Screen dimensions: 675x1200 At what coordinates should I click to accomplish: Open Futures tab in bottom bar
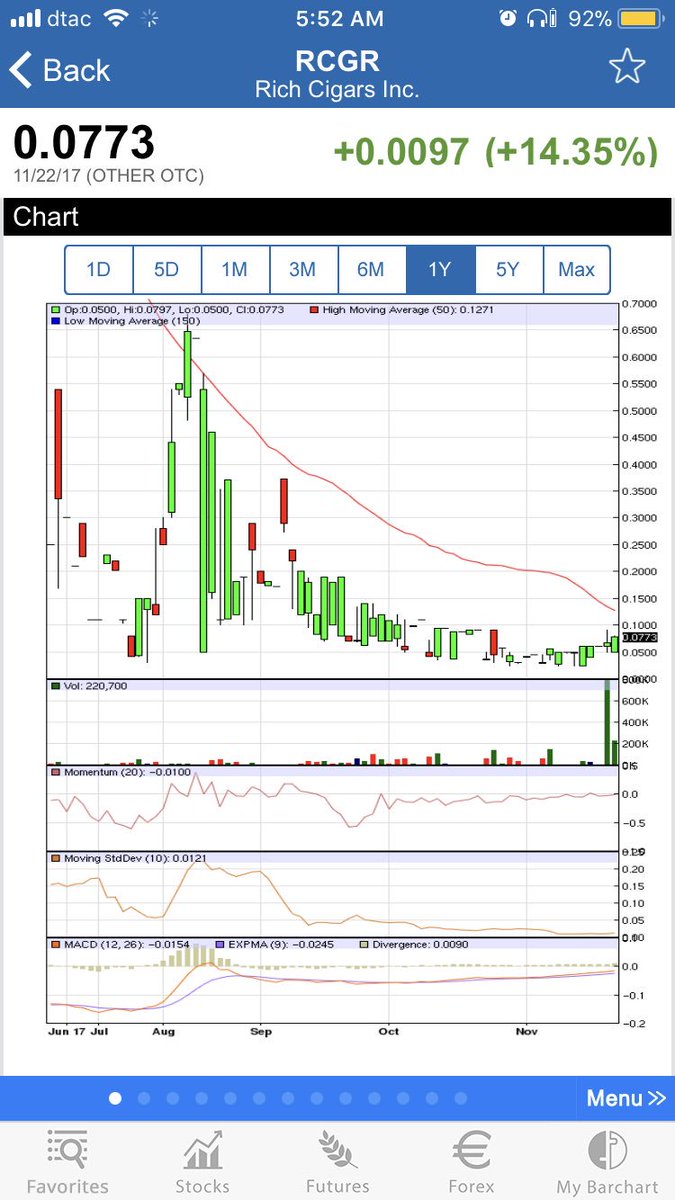(337, 1160)
